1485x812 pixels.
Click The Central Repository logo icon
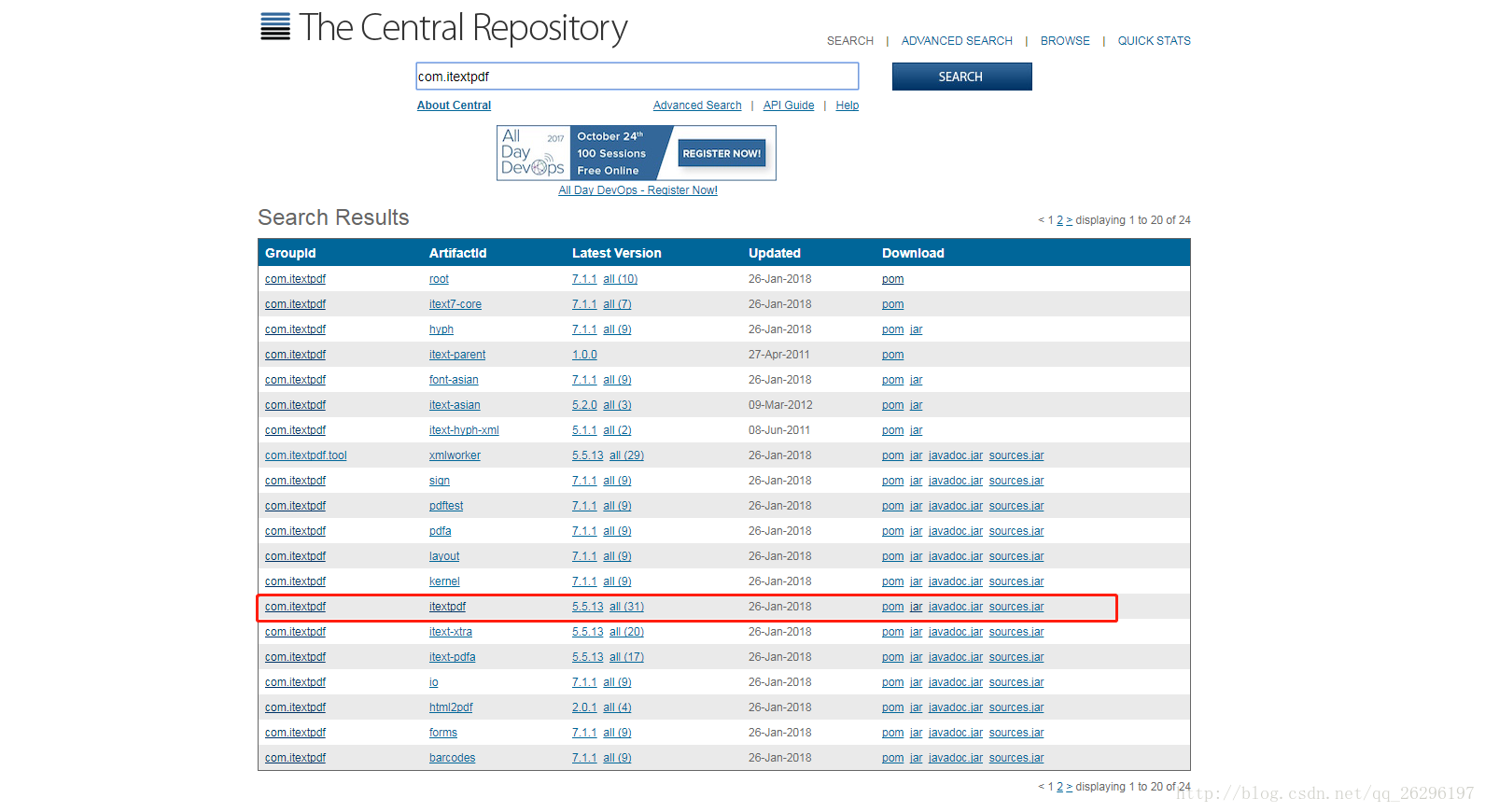coord(275,27)
